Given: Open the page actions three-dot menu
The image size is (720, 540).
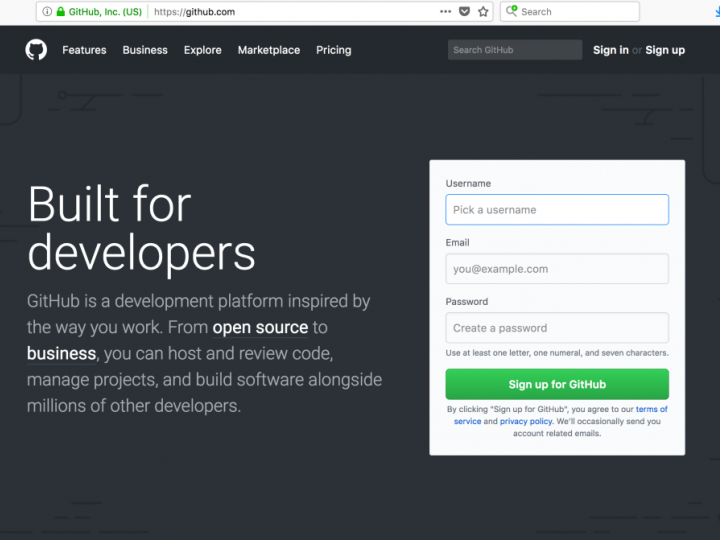Looking at the screenshot, I should (x=445, y=11).
